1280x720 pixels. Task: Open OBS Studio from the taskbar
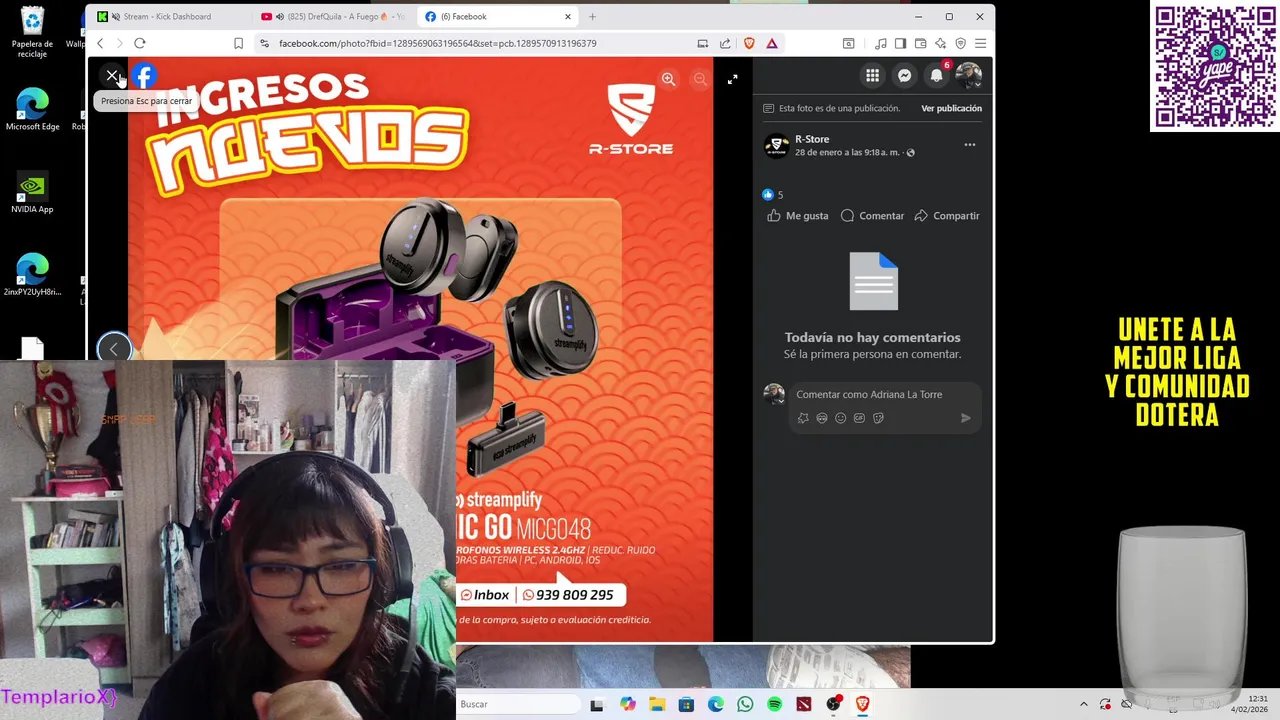[x=834, y=705]
